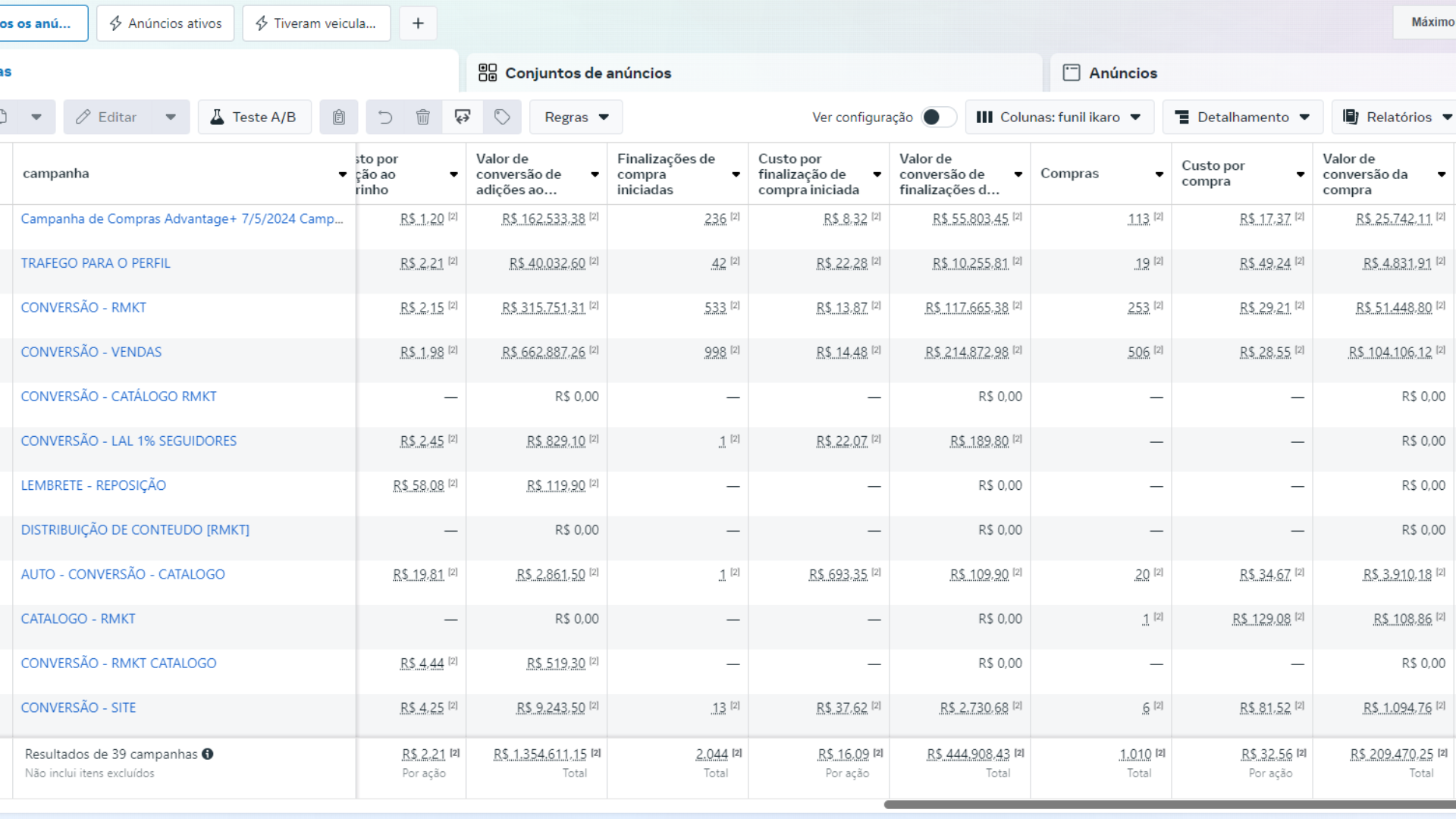This screenshot has height=819, width=1456.
Task: Open CATALOGO - RMKT campaign
Action: (78, 619)
